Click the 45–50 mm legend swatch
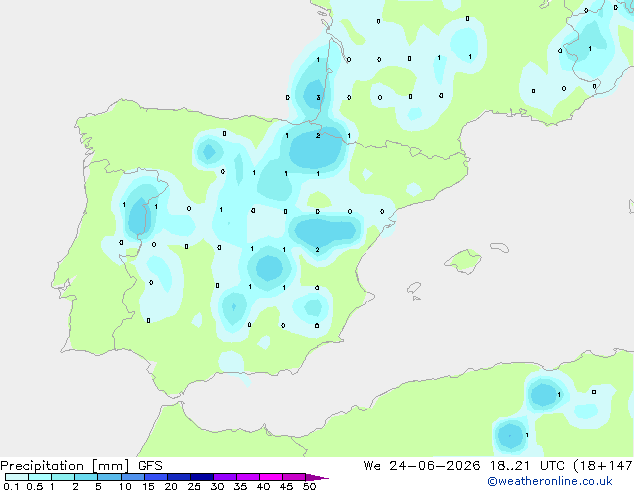The image size is (634, 490). coord(294,477)
